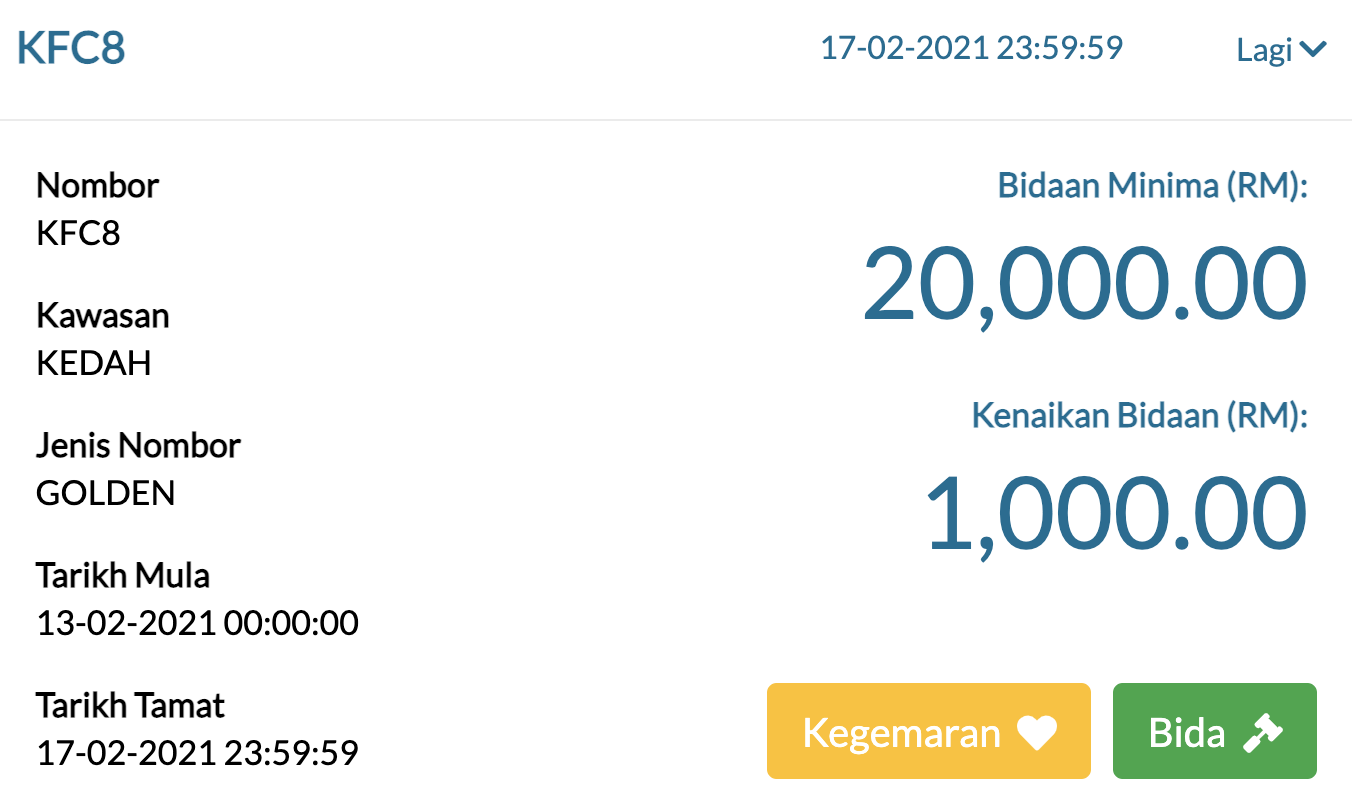
Task: Click the Tarikh Tamat label
Action: (130, 706)
